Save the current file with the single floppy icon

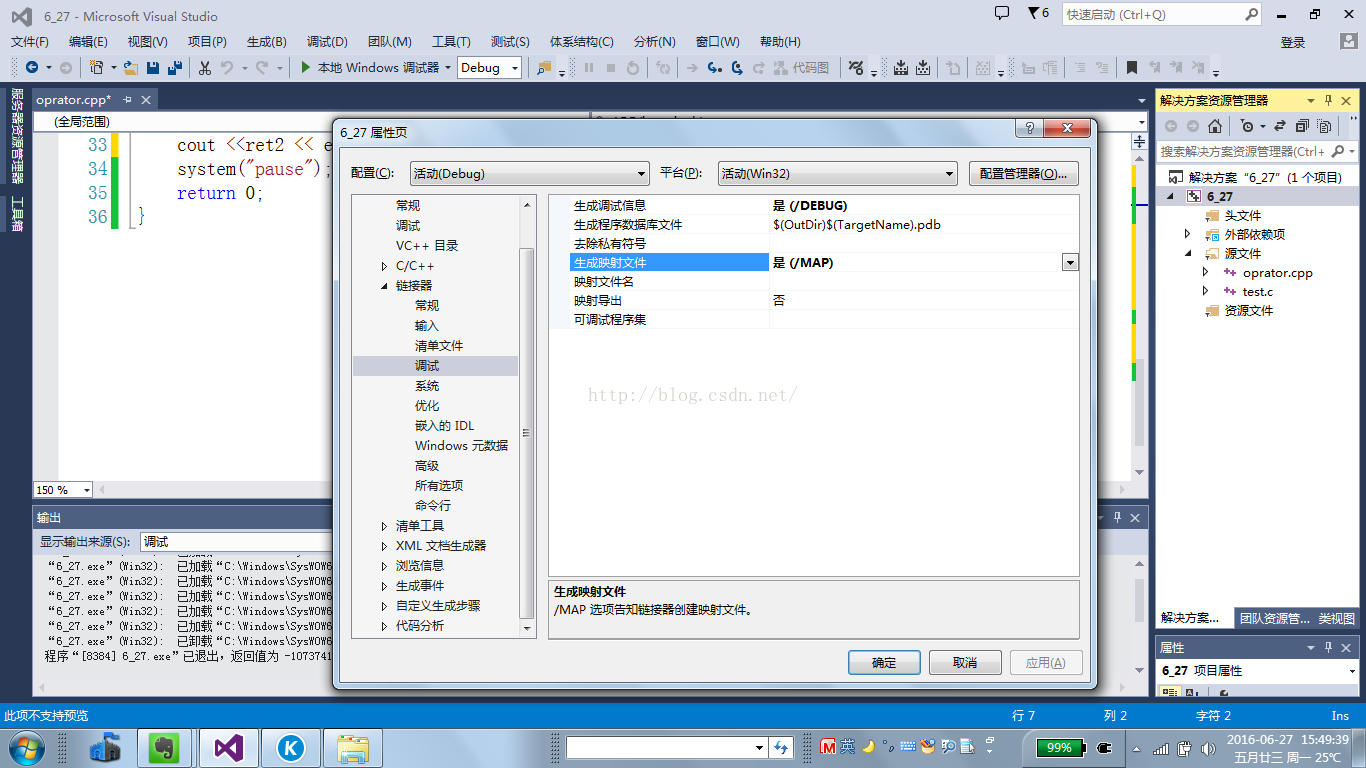tap(153, 68)
